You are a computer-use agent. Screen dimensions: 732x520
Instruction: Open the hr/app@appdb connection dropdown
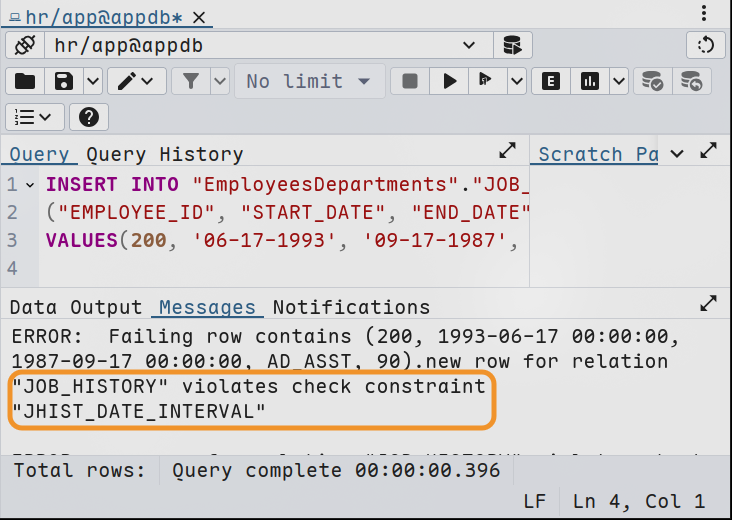[x=470, y=45]
